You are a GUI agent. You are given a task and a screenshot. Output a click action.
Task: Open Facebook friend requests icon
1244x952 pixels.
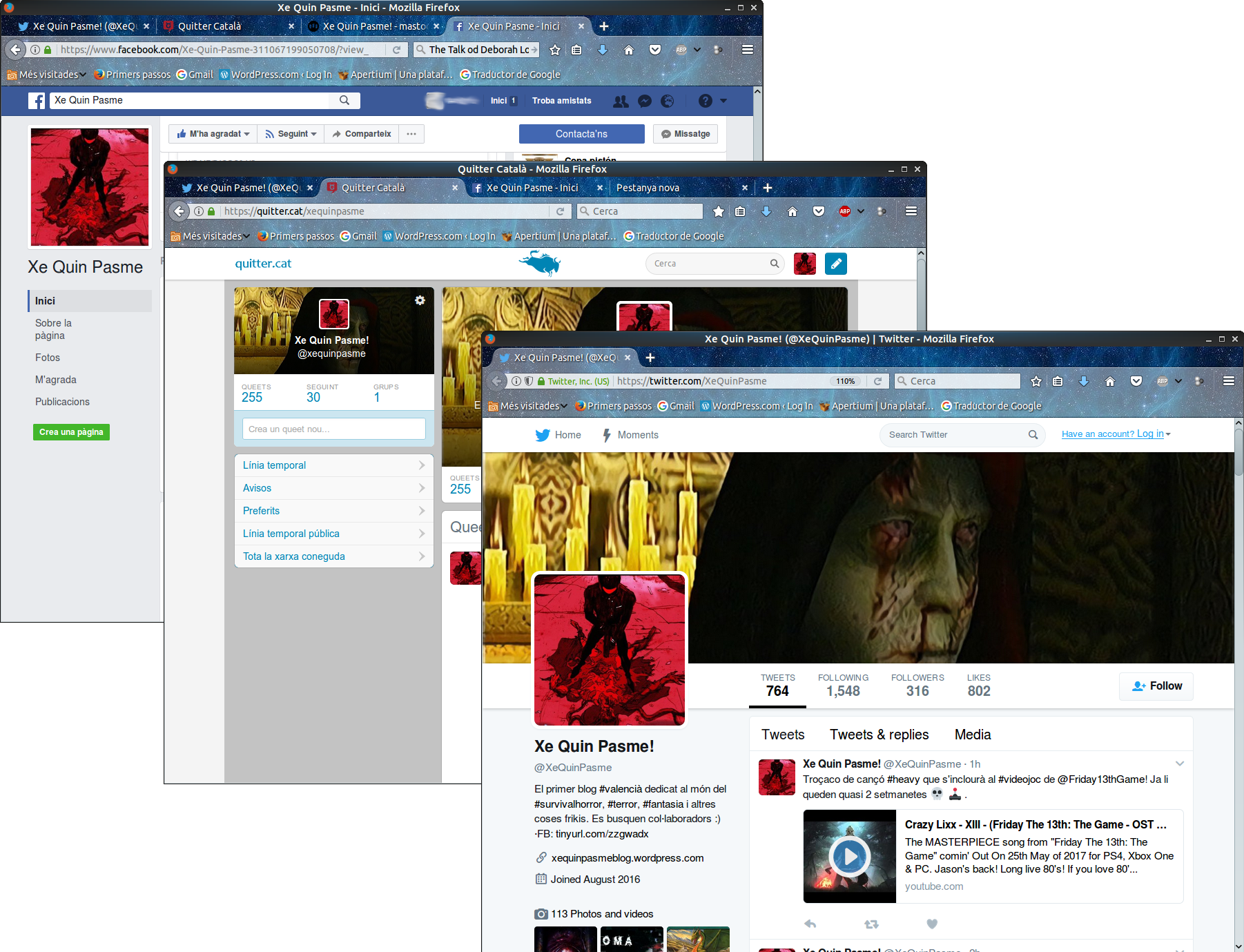(x=621, y=101)
